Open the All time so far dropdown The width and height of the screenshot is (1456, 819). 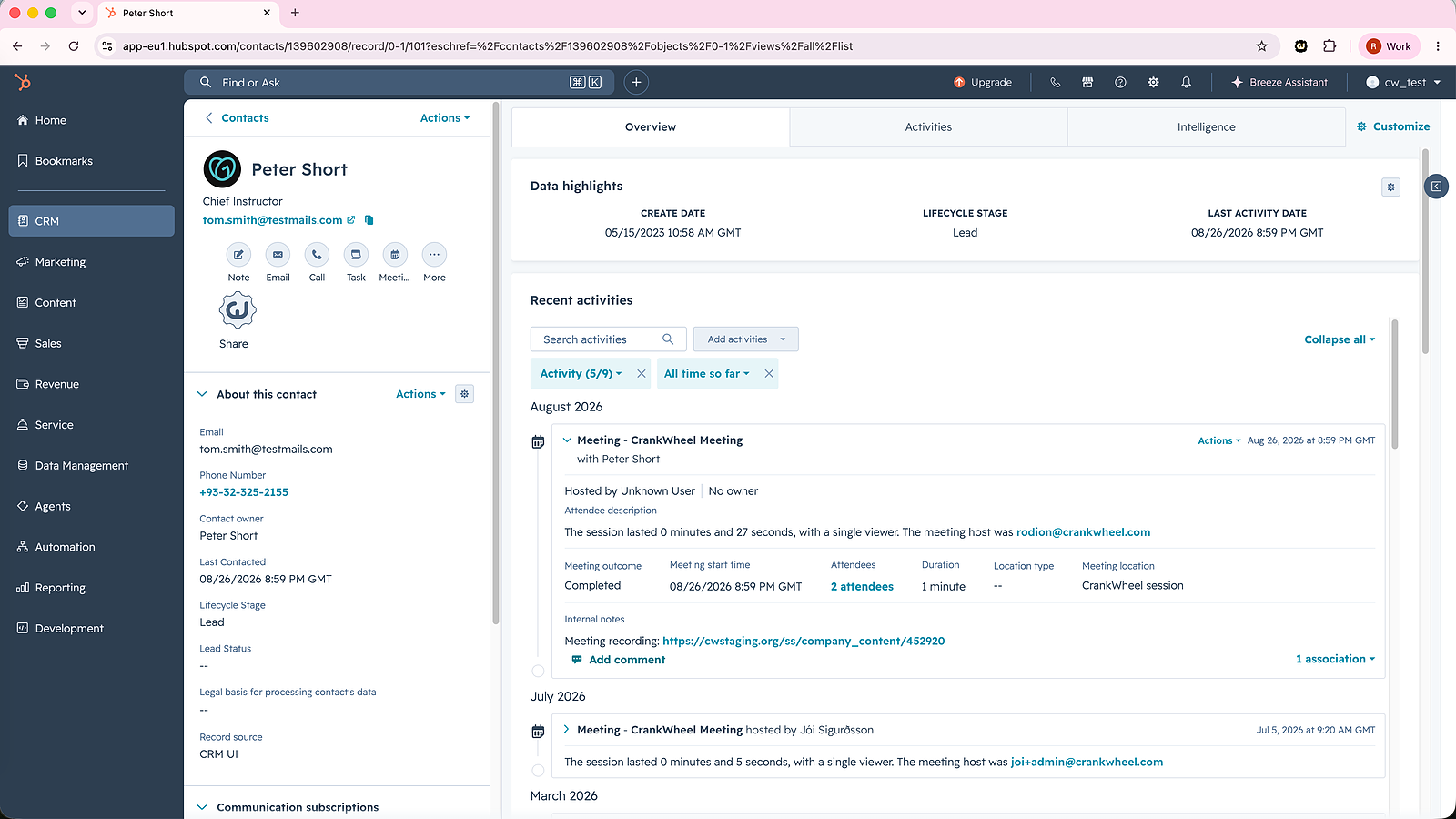click(706, 374)
